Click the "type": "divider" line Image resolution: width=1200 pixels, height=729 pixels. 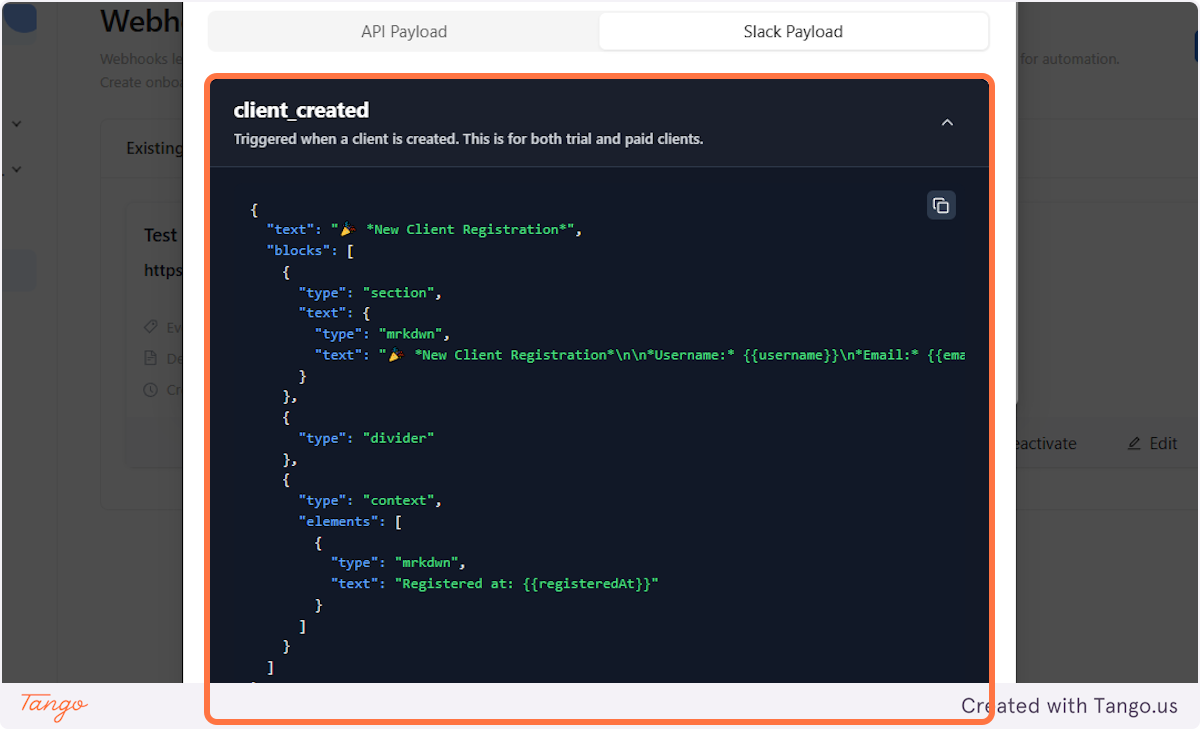(366, 438)
